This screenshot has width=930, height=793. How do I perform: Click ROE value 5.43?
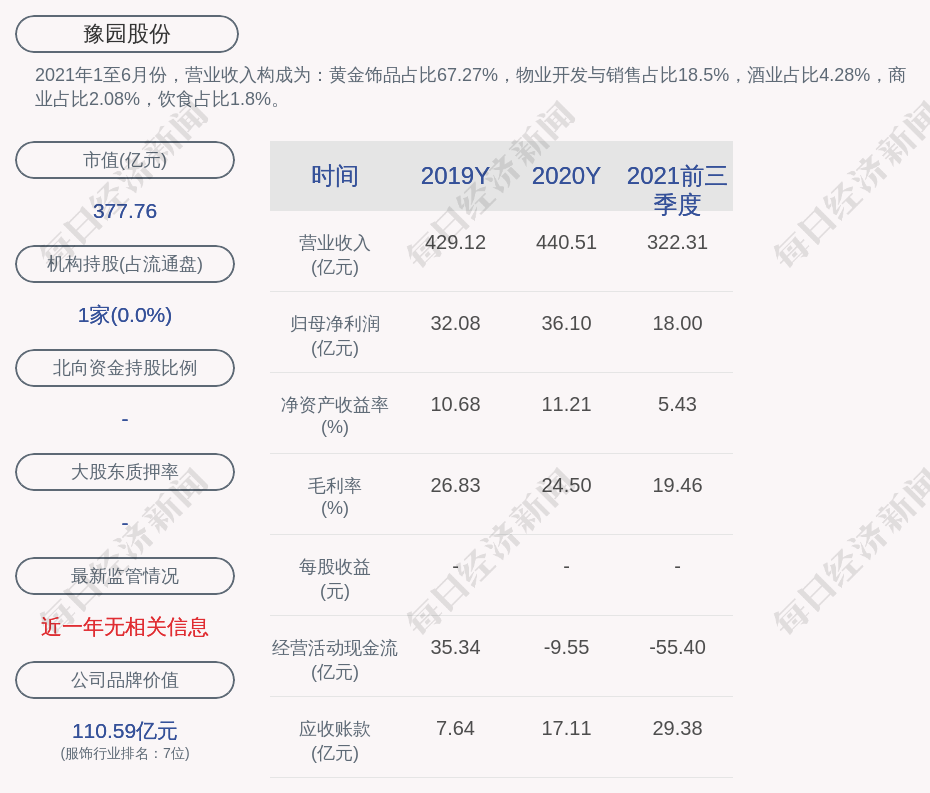click(677, 405)
